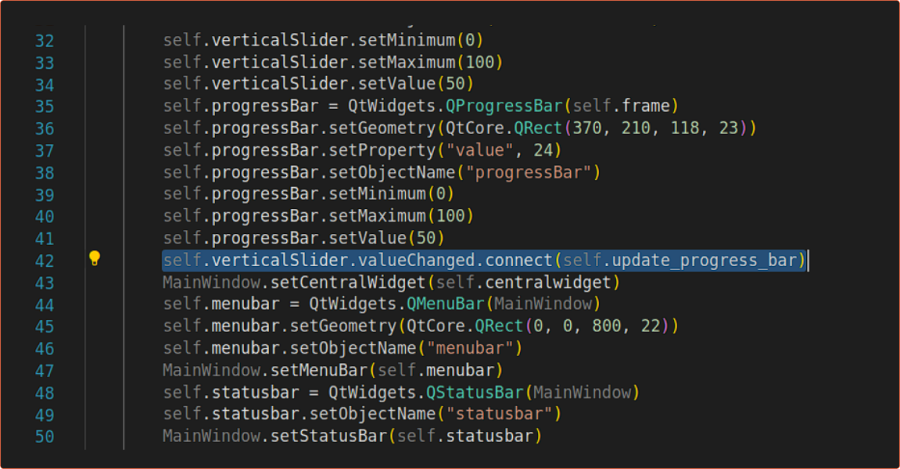Click line number 37 in the gutter

(44, 150)
